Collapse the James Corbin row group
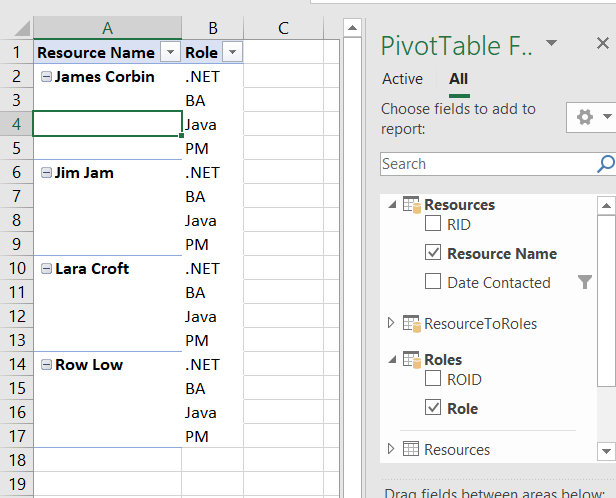The width and height of the screenshot is (616, 498). pyautogui.click(x=46, y=77)
